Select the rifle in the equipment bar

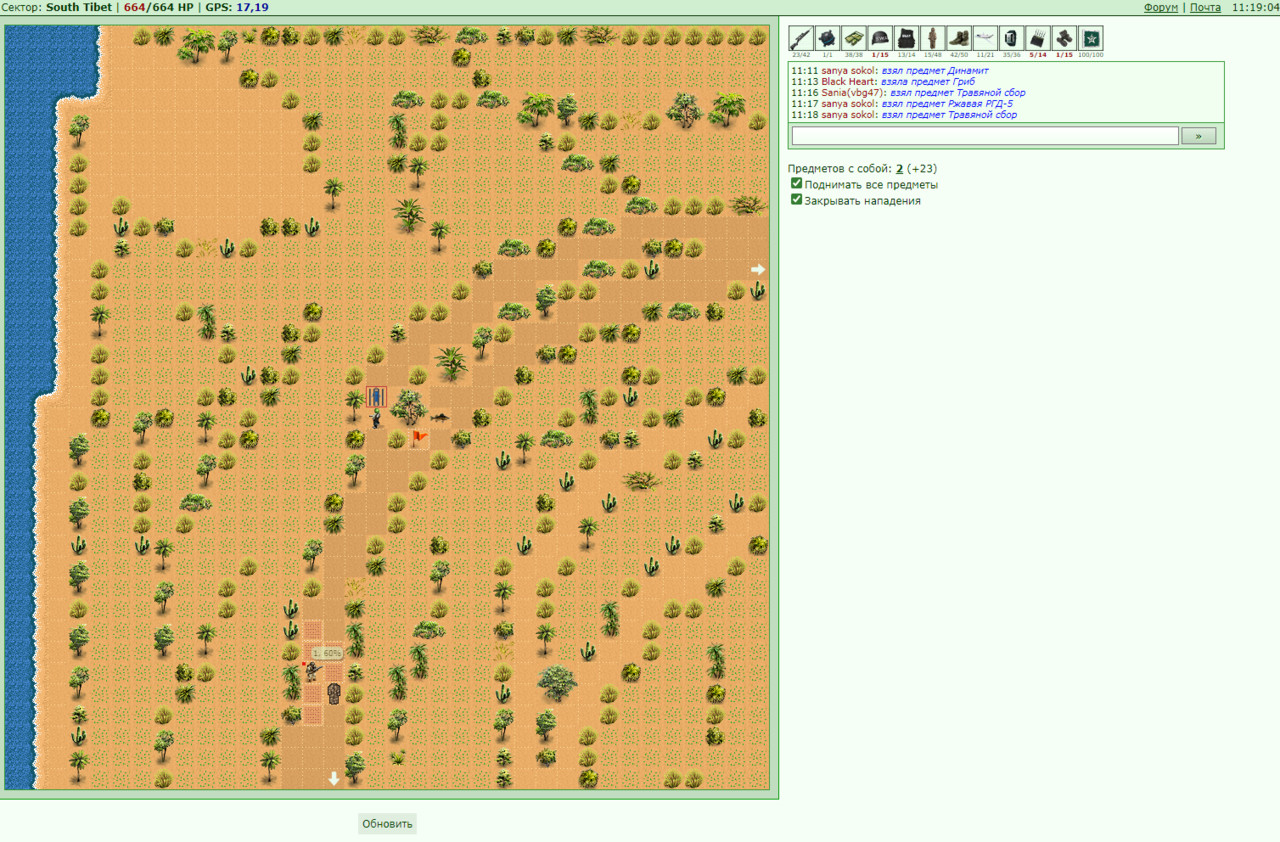pyautogui.click(x=801, y=38)
